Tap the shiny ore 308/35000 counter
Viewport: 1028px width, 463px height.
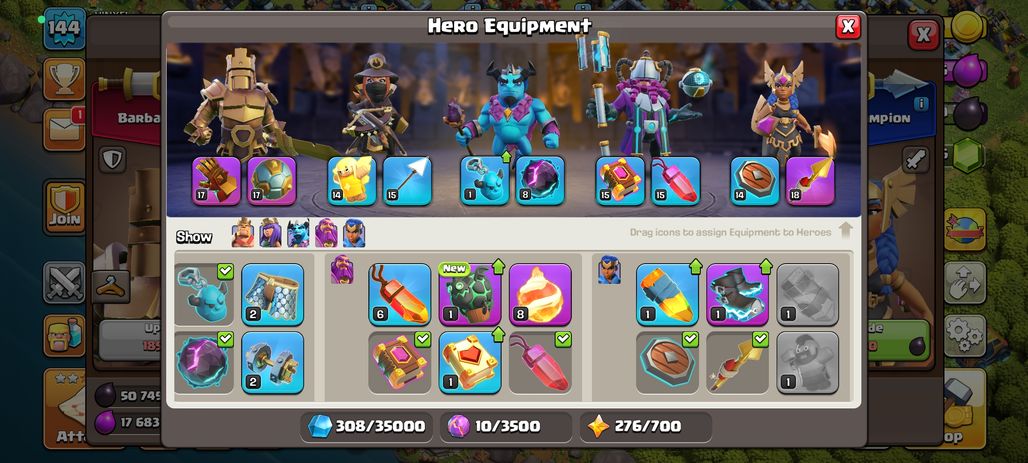[367, 426]
